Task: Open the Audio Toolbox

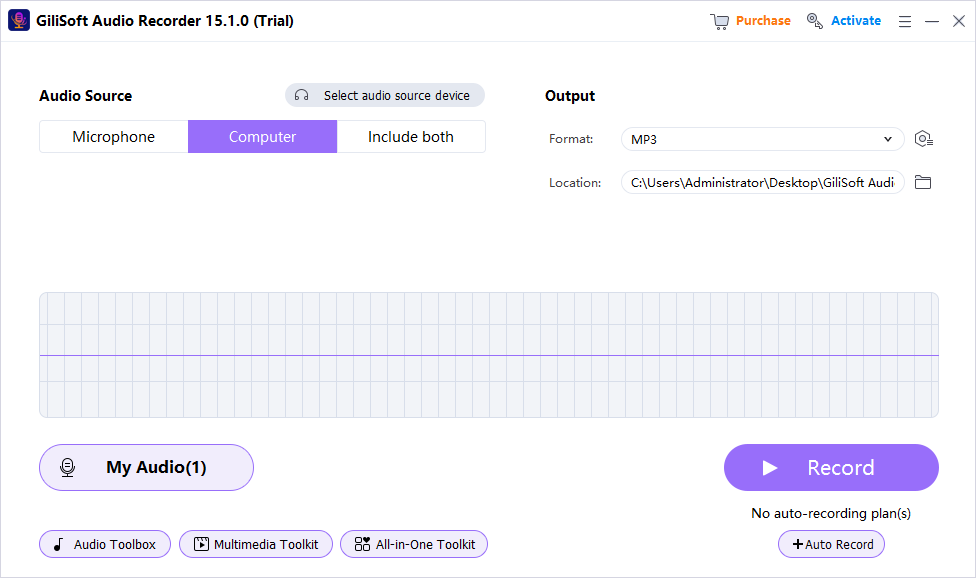Action: click(105, 544)
